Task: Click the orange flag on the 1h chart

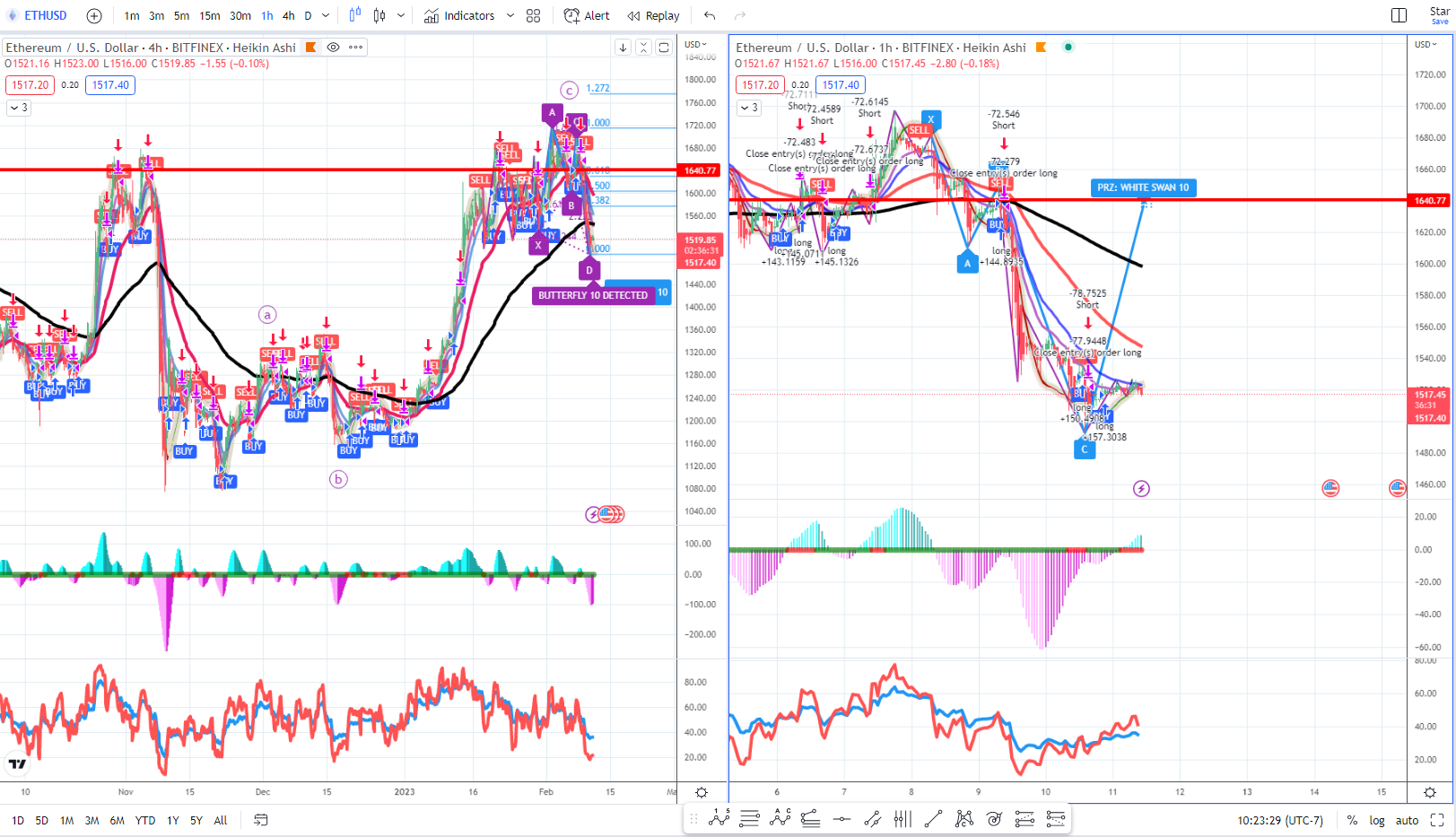Action: (1042, 48)
